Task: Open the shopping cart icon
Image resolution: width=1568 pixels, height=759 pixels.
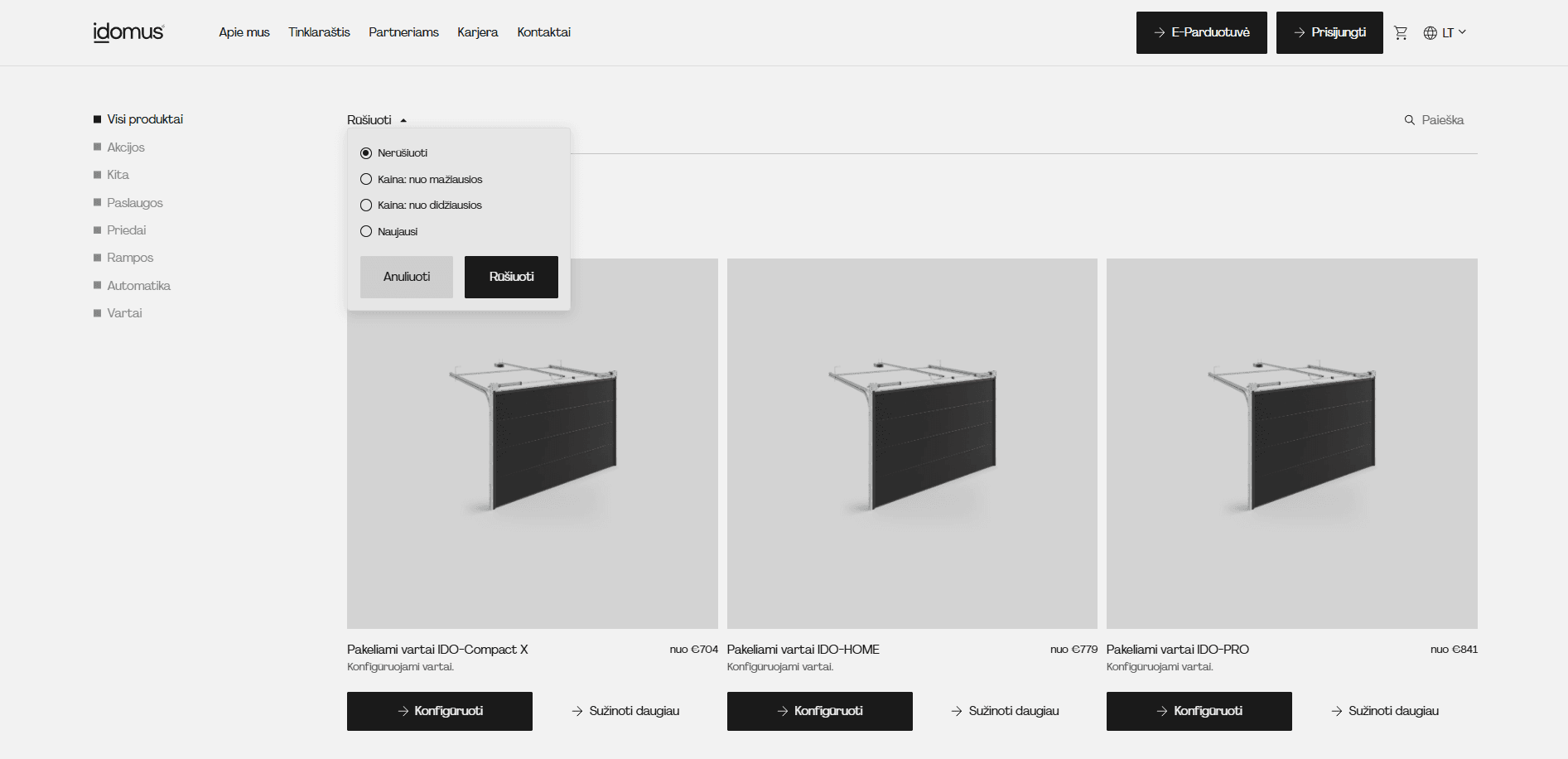Action: (1401, 33)
